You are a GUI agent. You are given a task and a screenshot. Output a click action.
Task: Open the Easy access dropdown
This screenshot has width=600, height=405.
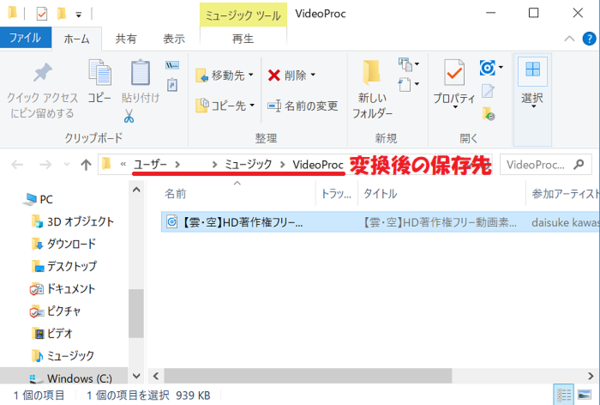click(x=408, y=84)
